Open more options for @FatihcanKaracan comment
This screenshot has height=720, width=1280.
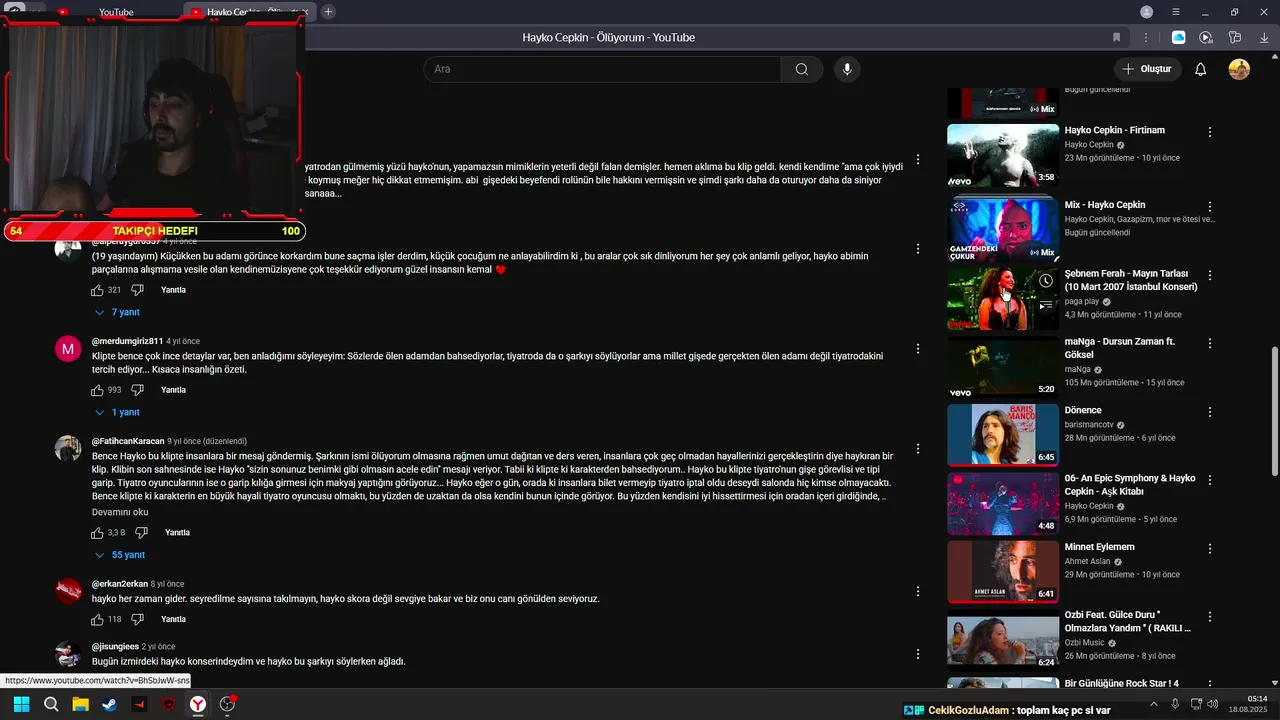[918, 448]
